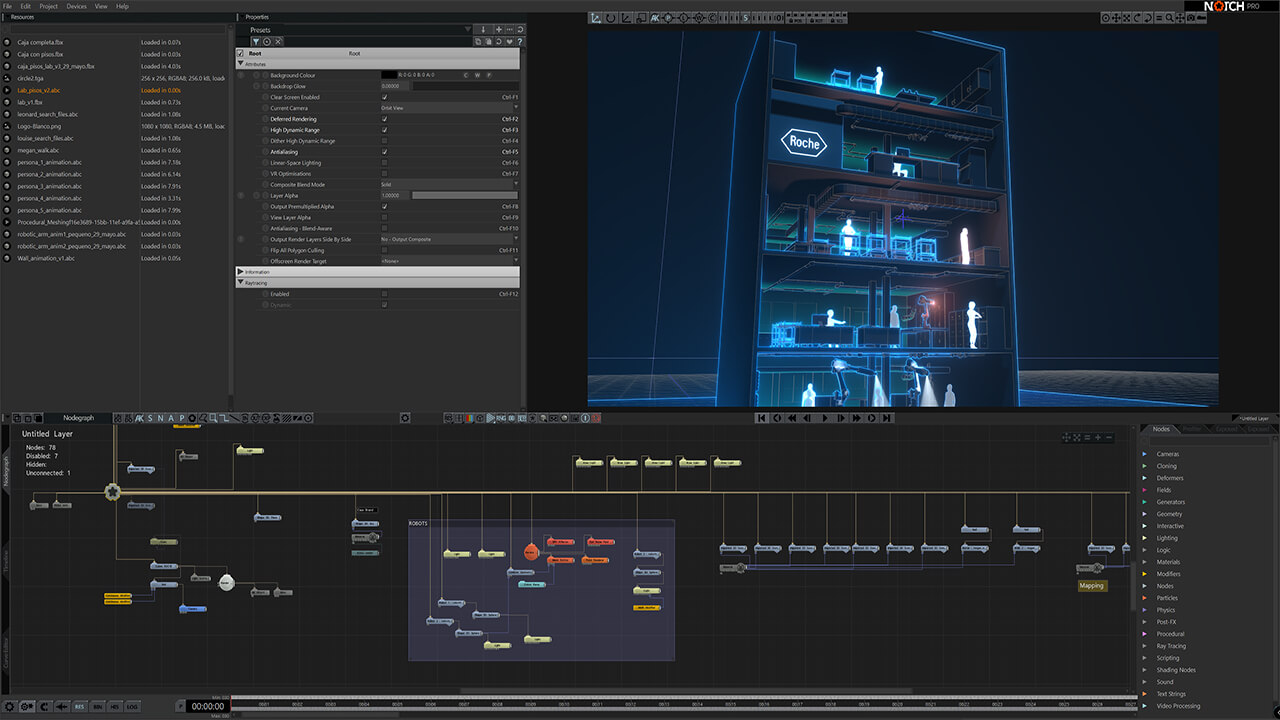Step forward one frame in transport

click(x=841, y=418)
